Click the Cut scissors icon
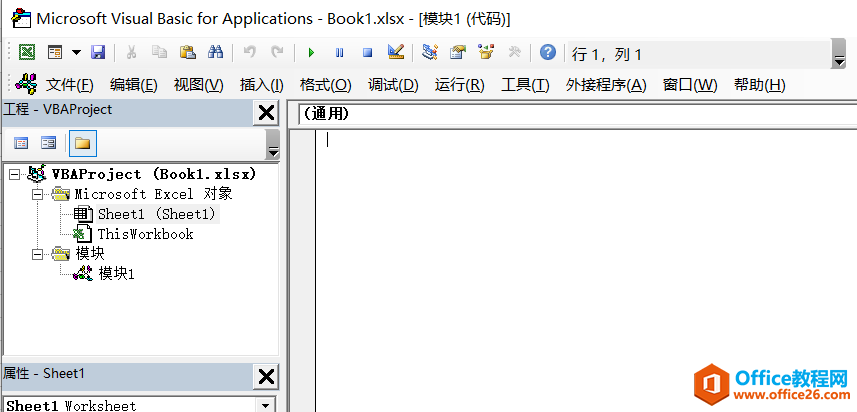This screenshot has width=857, height=412. pyautogui.click(x=131, y=52)
